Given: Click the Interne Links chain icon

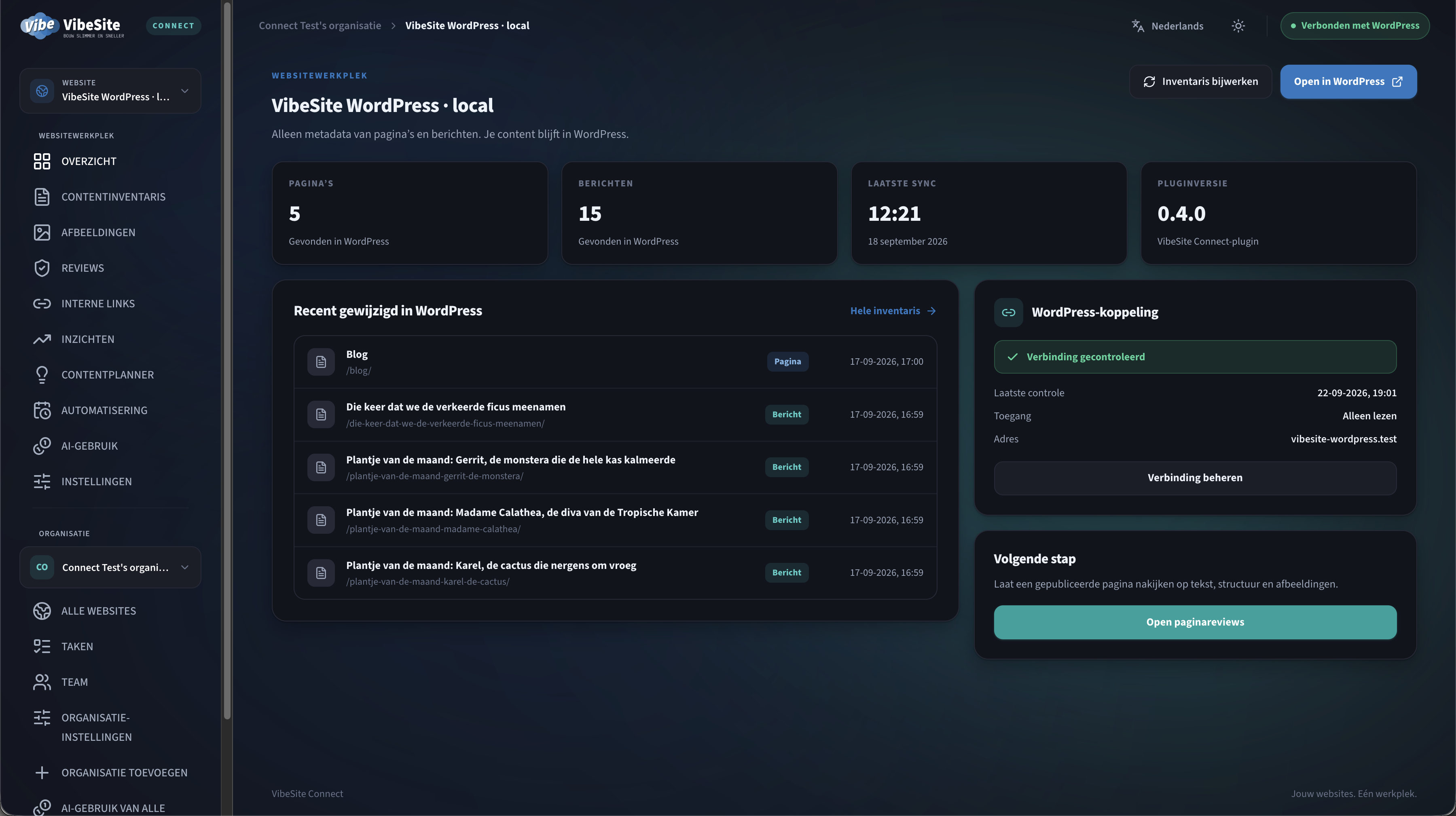Looking at the screenshot, I should pos(42,303).
